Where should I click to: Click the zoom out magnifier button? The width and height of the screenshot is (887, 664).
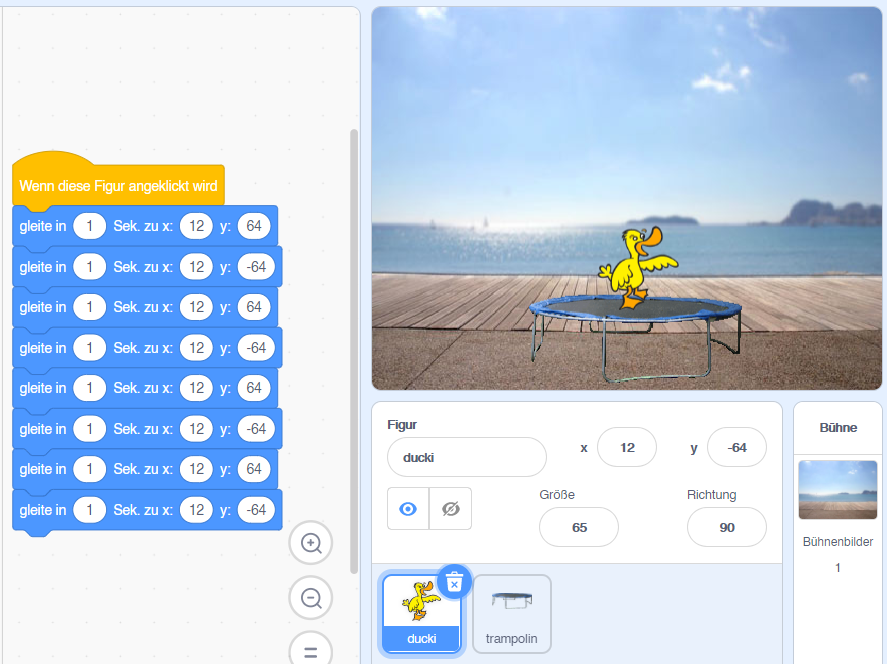click(311, 599)
